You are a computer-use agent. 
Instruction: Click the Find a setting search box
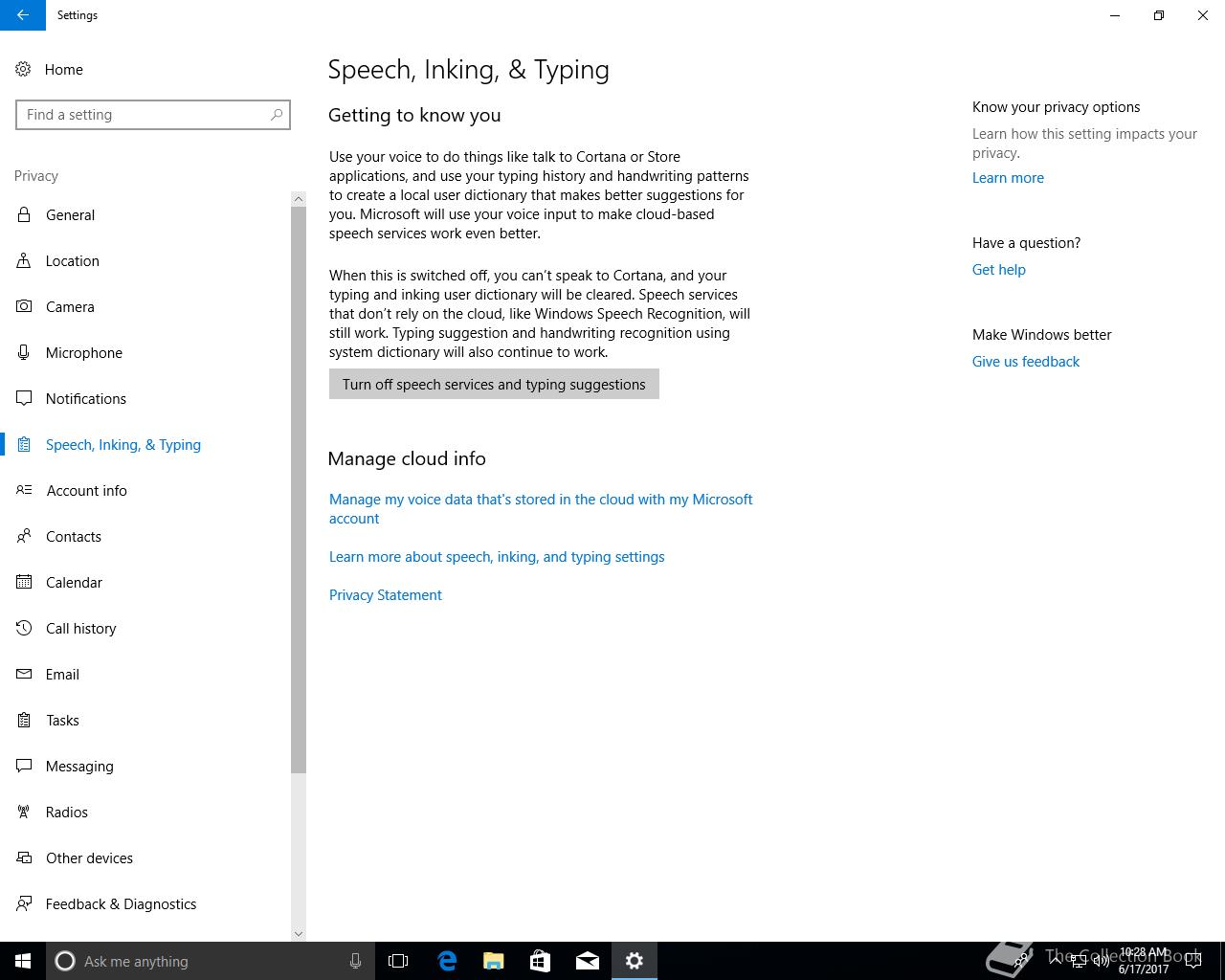153,115
